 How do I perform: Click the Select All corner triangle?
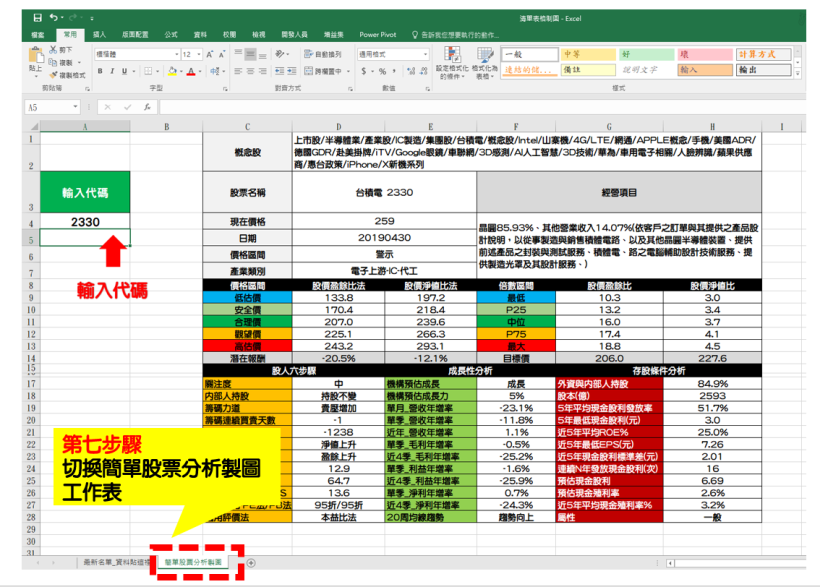[35, 127]
